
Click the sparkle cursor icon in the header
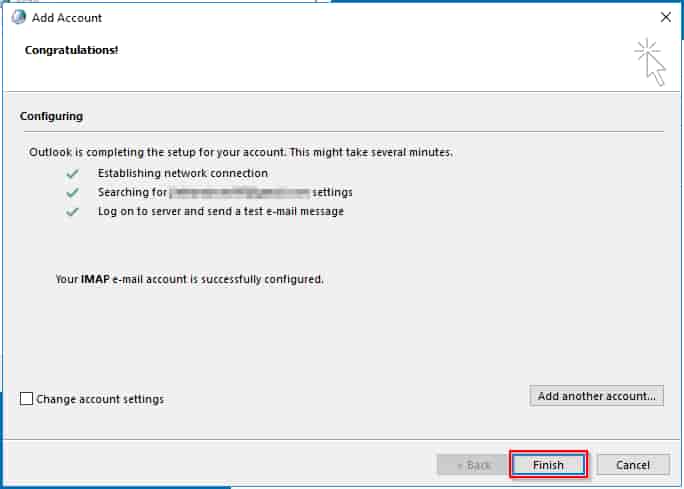(x=649, y=62)
